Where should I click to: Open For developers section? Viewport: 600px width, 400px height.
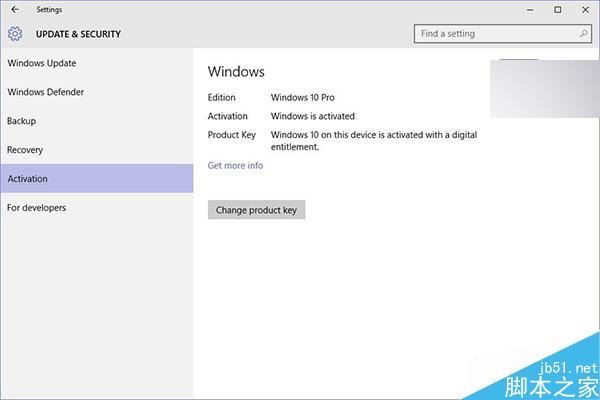click(x=96, y=207)
